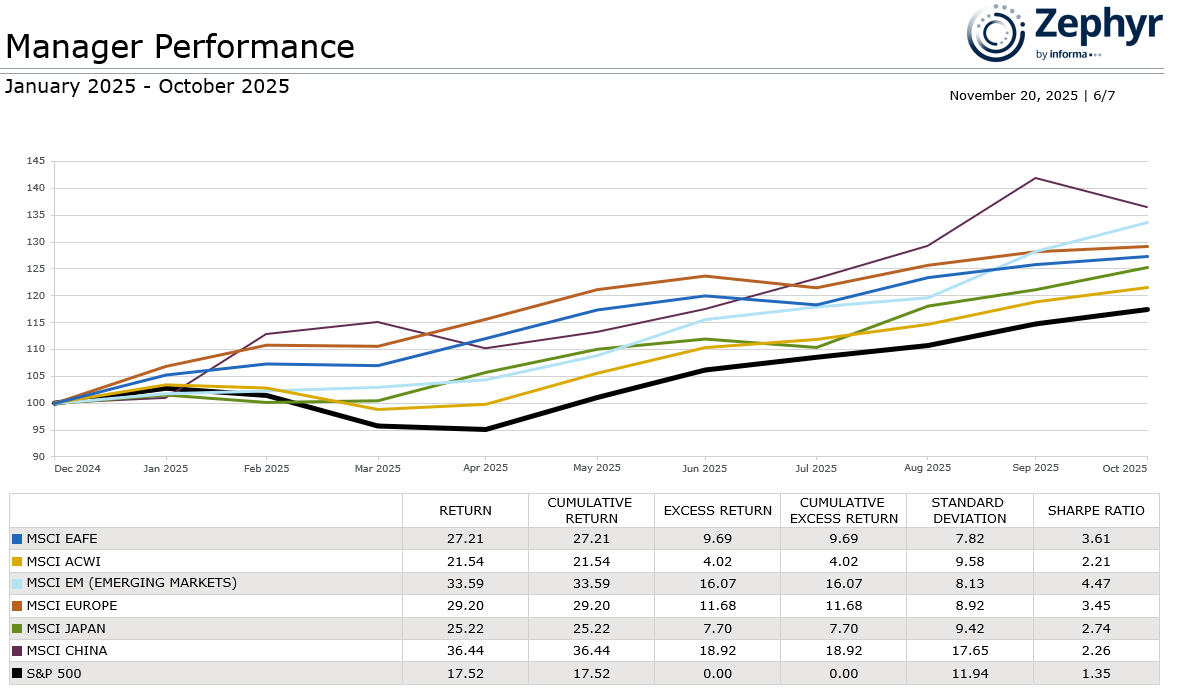Click the MSCI ACWI yellow legend swatch

[16, 561]
